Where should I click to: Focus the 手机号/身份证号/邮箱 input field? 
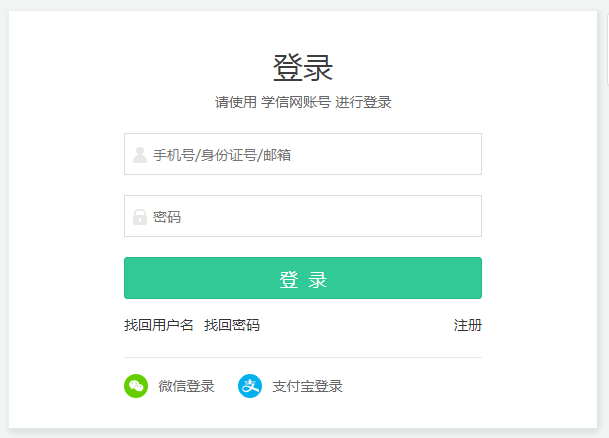tap(303, 154)
